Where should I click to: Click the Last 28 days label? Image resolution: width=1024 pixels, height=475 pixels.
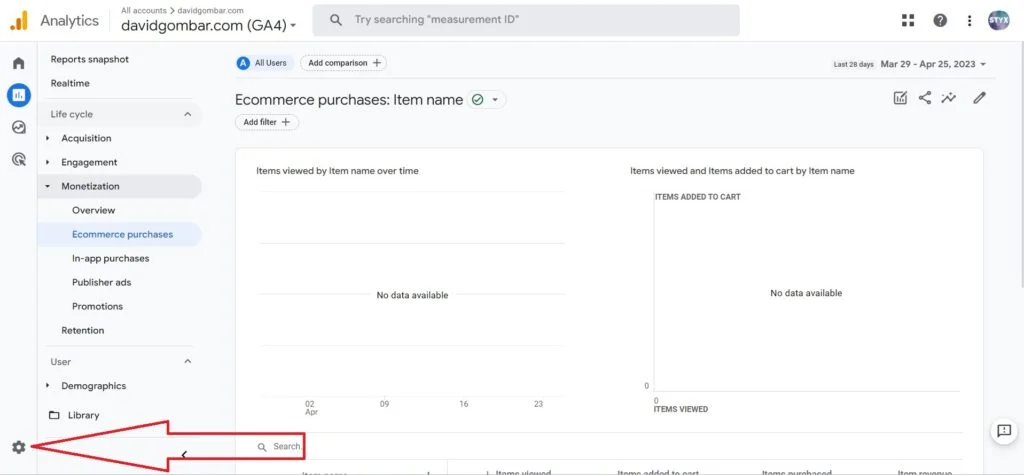tap(853, 65)
